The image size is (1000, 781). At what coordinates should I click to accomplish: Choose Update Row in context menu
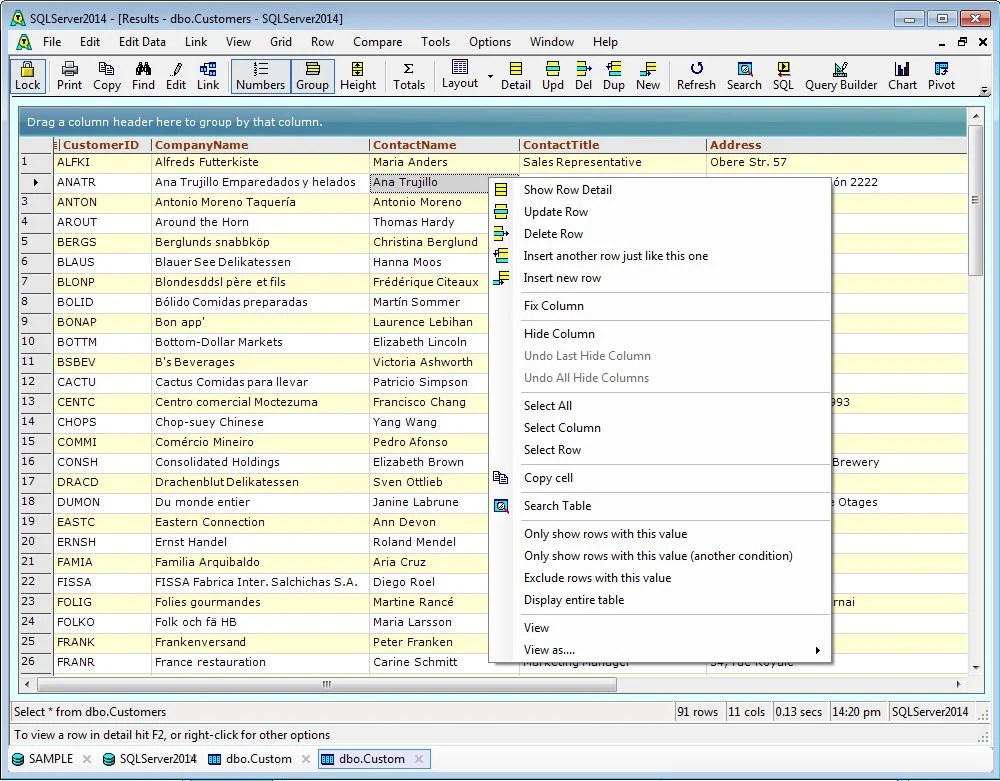660,212
